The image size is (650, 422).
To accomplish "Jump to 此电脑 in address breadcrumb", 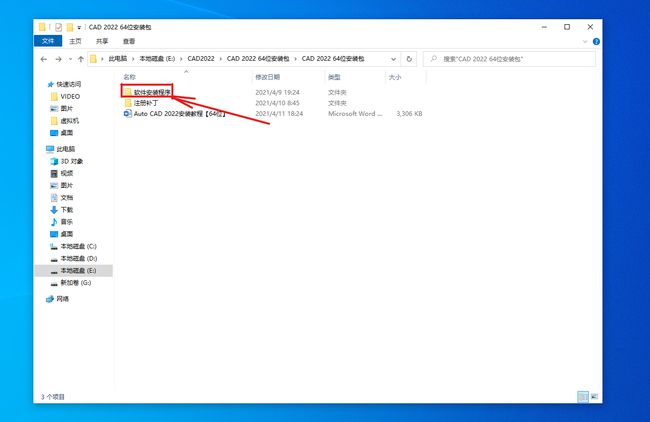I will [x=118, y=59].
